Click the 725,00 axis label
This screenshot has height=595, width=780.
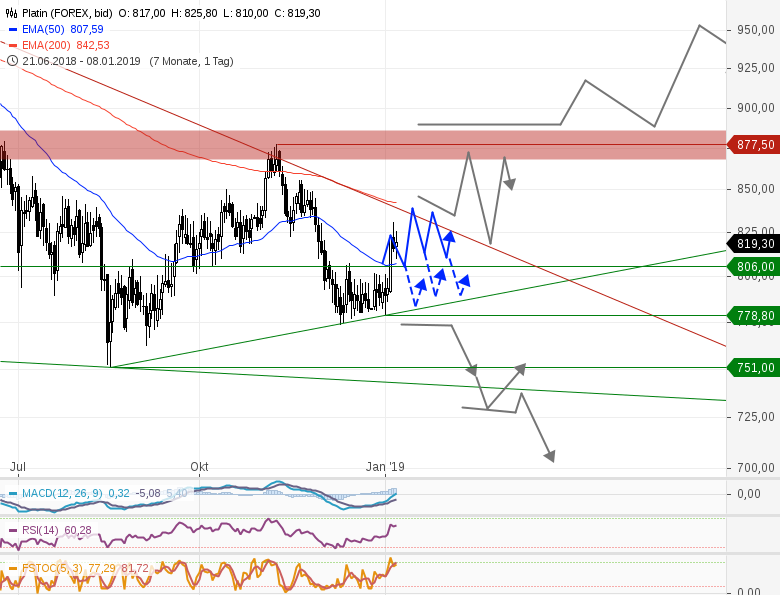click(756, 417)
